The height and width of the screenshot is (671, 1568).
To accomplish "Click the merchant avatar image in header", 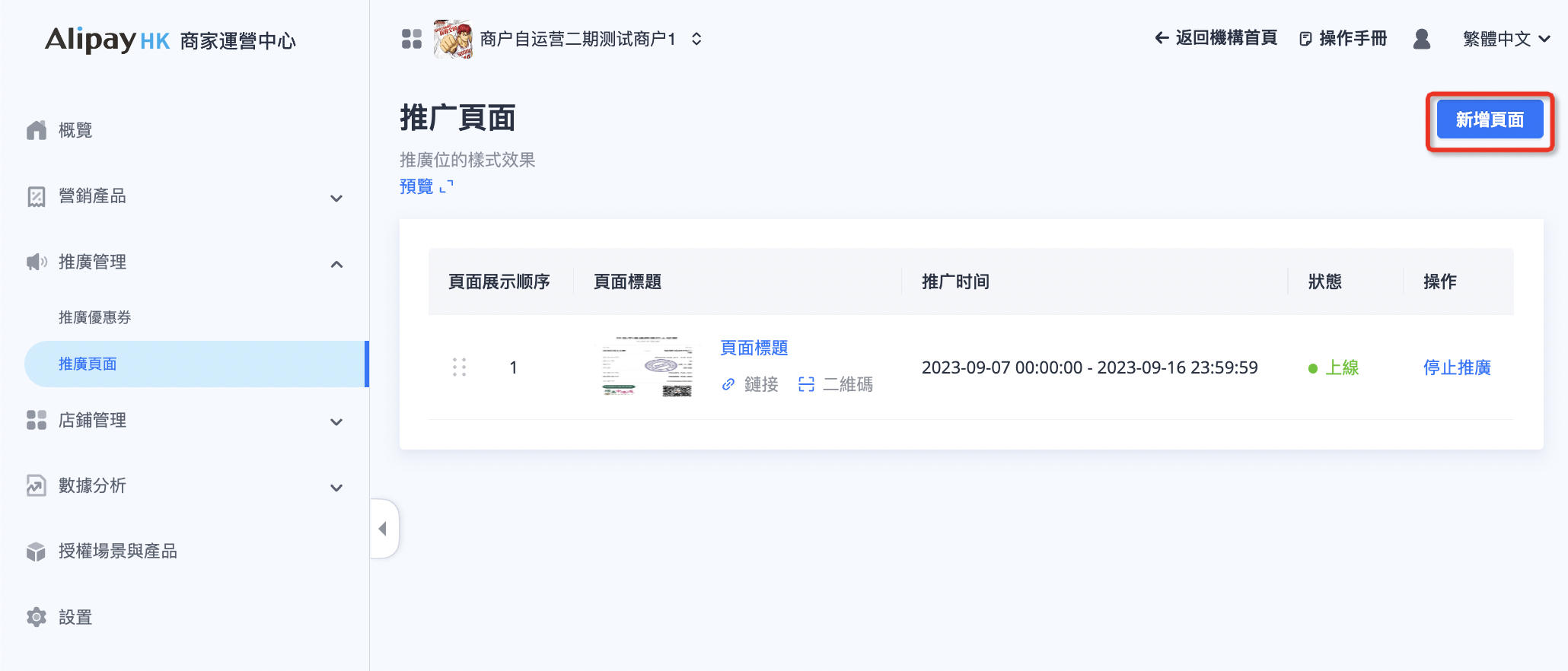I will click(453, 39).
